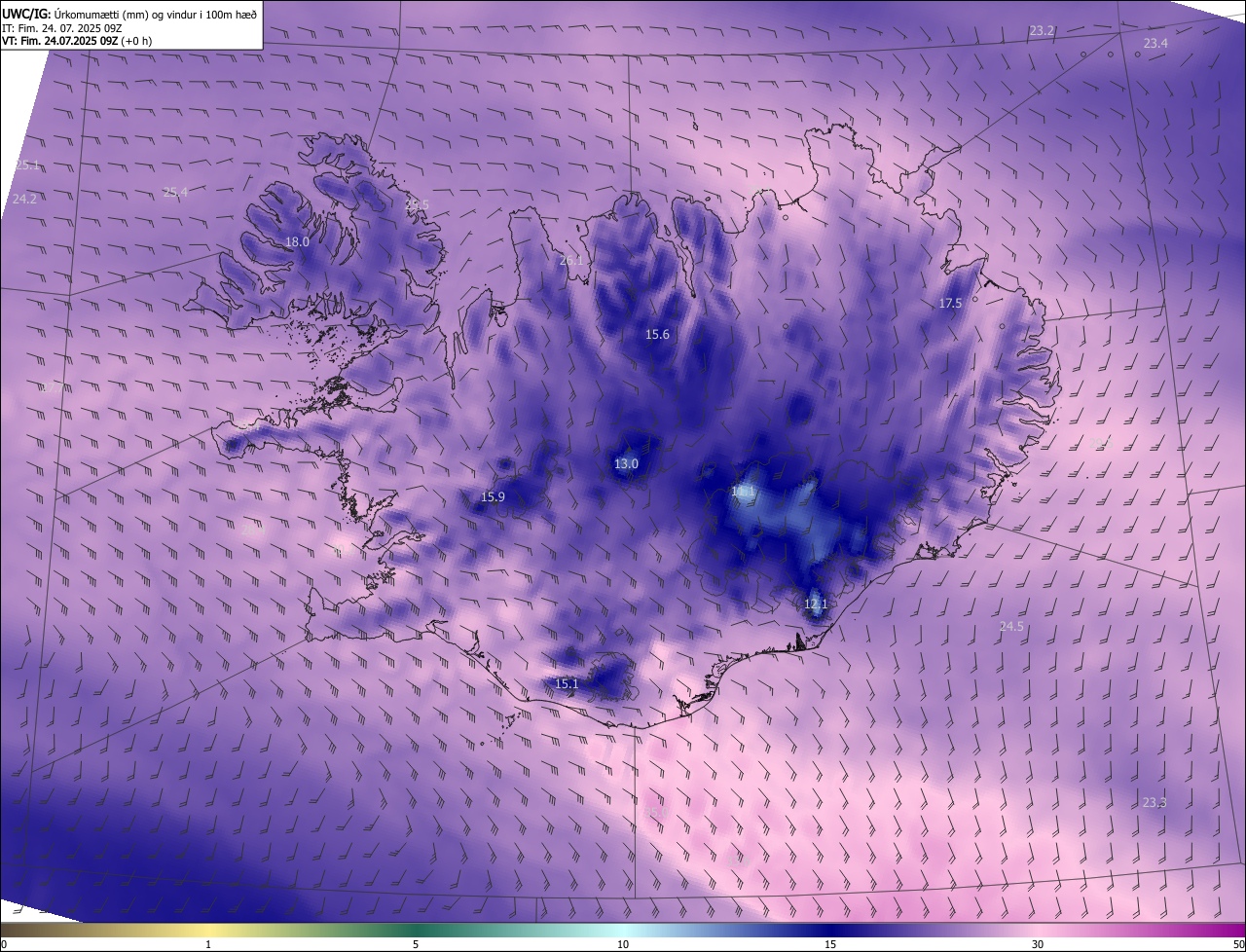Viewport: 1246px width, 952px height.
Task: Click the 25.4 value label
Action: pos(175,193)
